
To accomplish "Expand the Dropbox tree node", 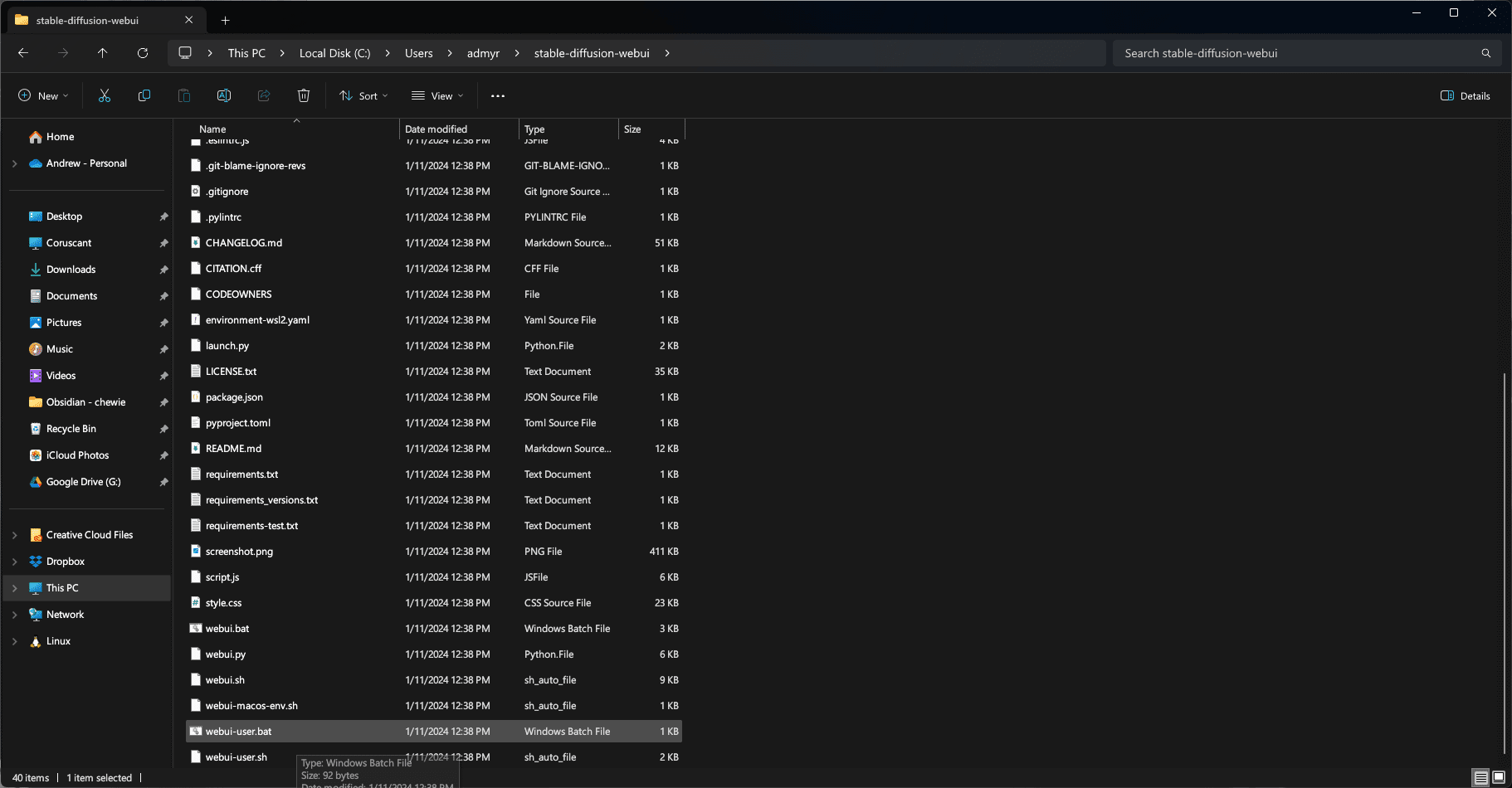I will pyautogui.click(x=15, y=562).
